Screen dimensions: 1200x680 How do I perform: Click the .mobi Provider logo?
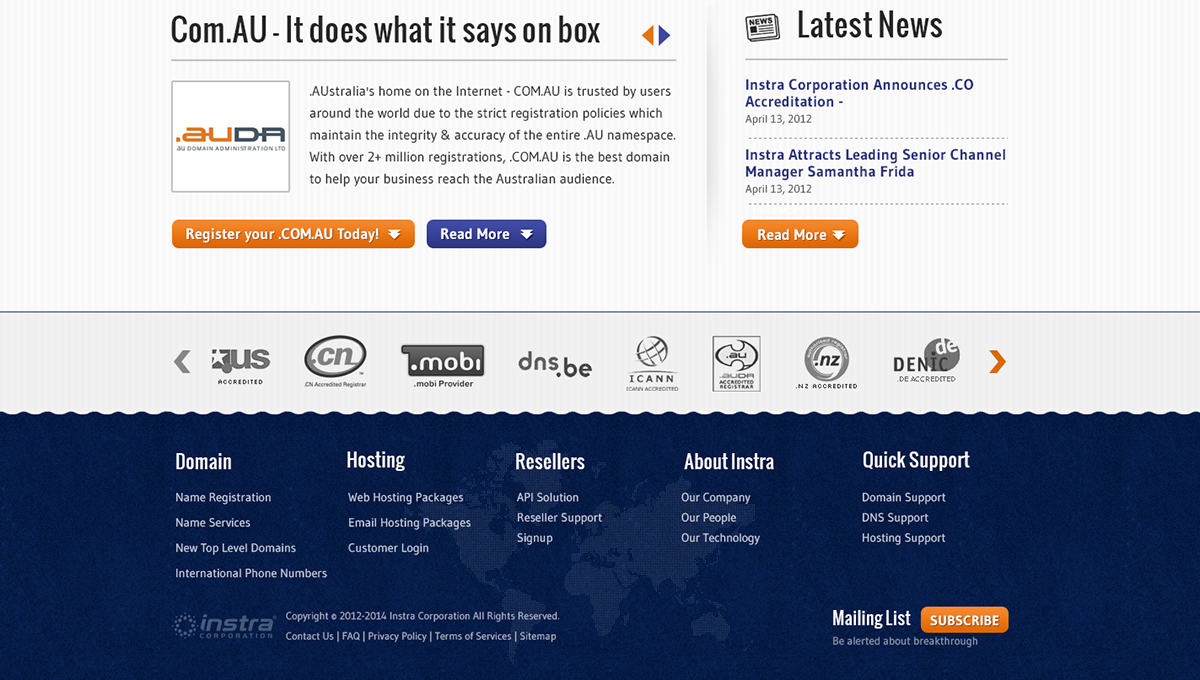pos(442,366)
